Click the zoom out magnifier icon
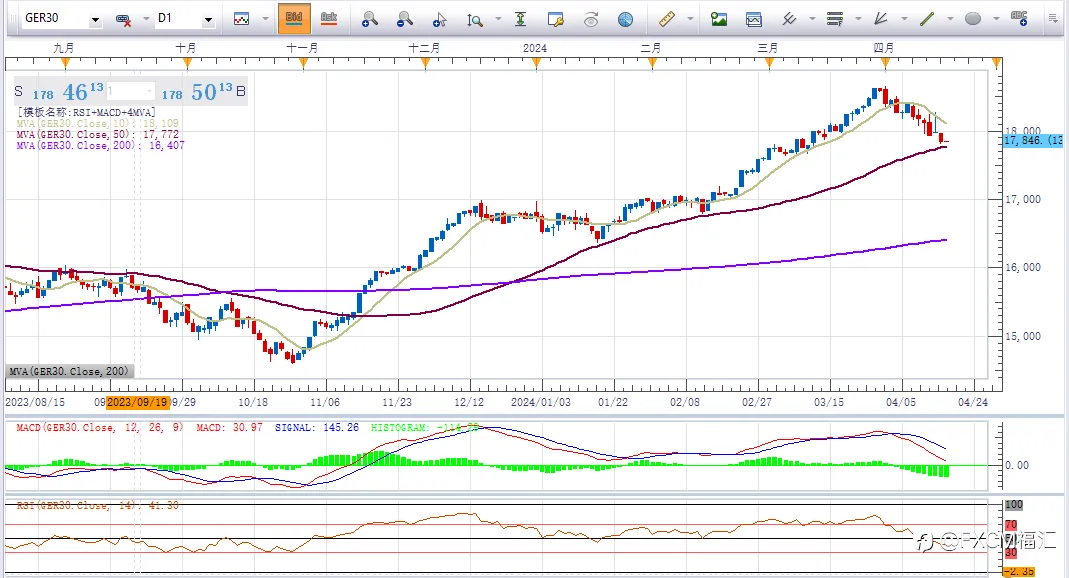This screenshot has width=1069, height=578. [x=404, y=19]
